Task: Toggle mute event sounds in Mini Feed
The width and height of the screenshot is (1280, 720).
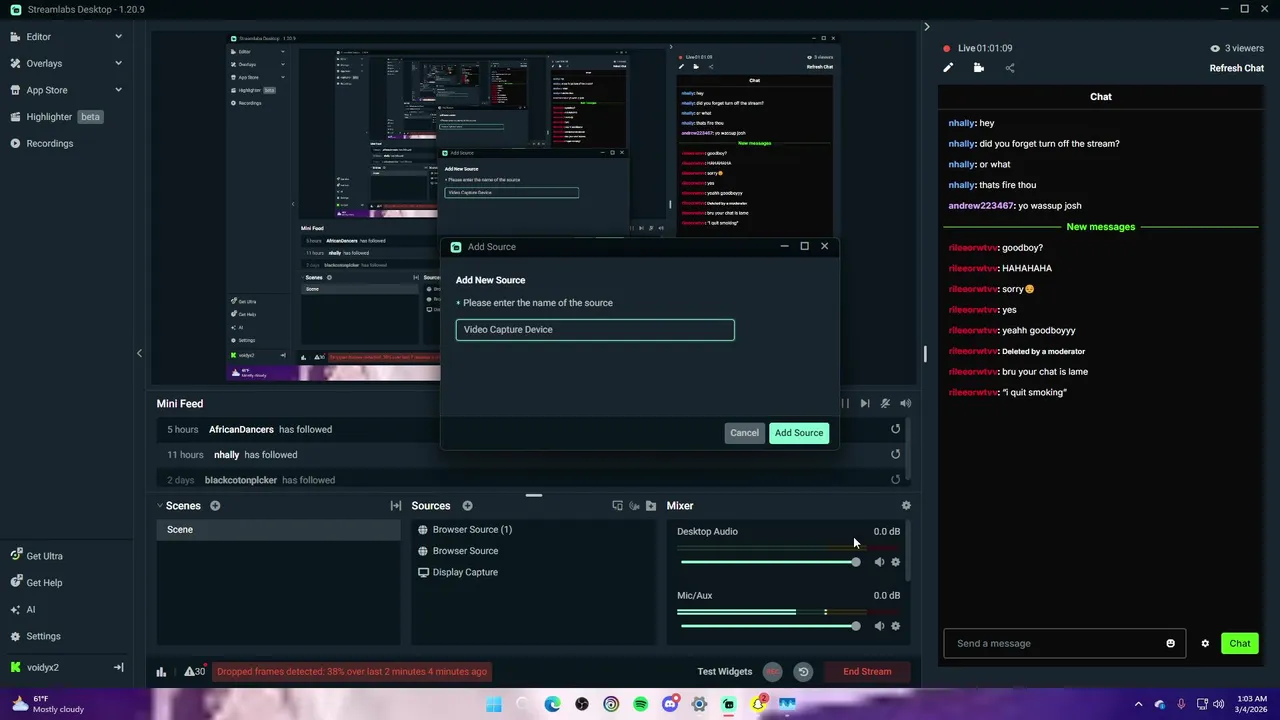Action: [x=885, y=404]
